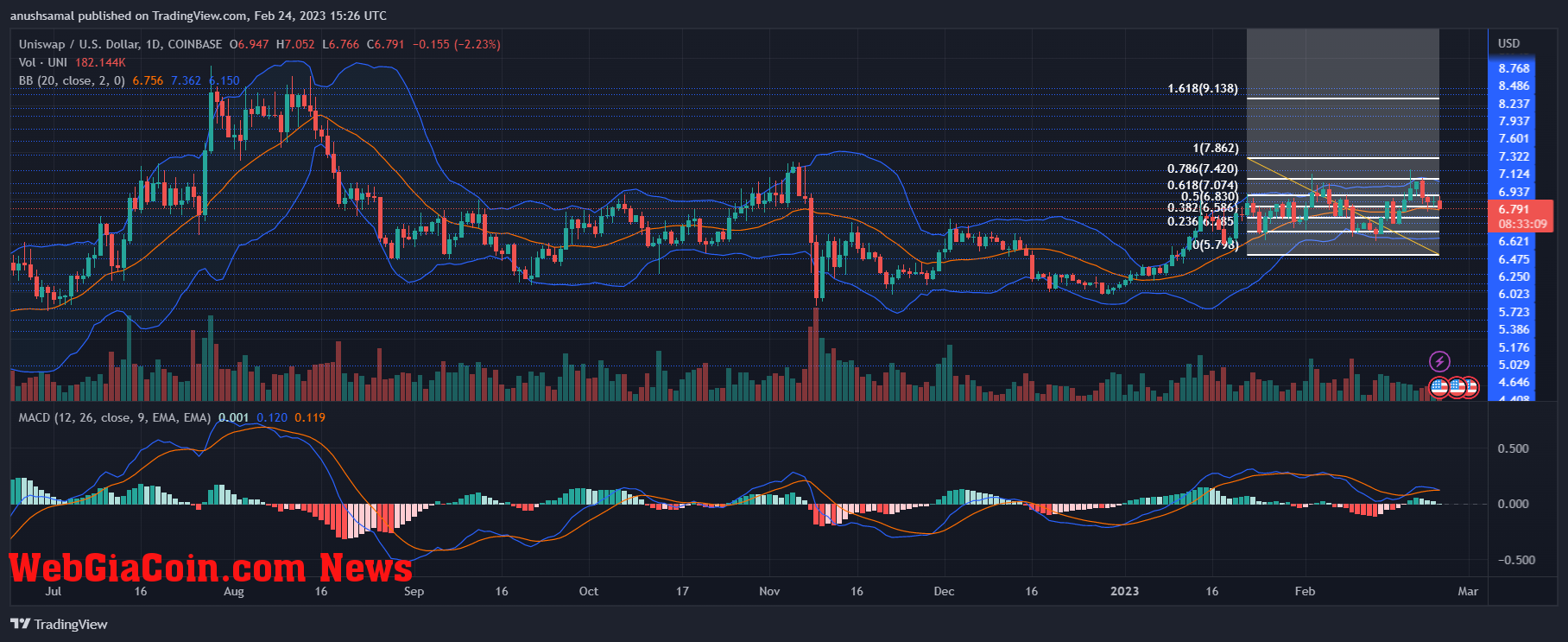
Task: Click the MACD scale label 0.500
Action: (x=1513, y=448)
